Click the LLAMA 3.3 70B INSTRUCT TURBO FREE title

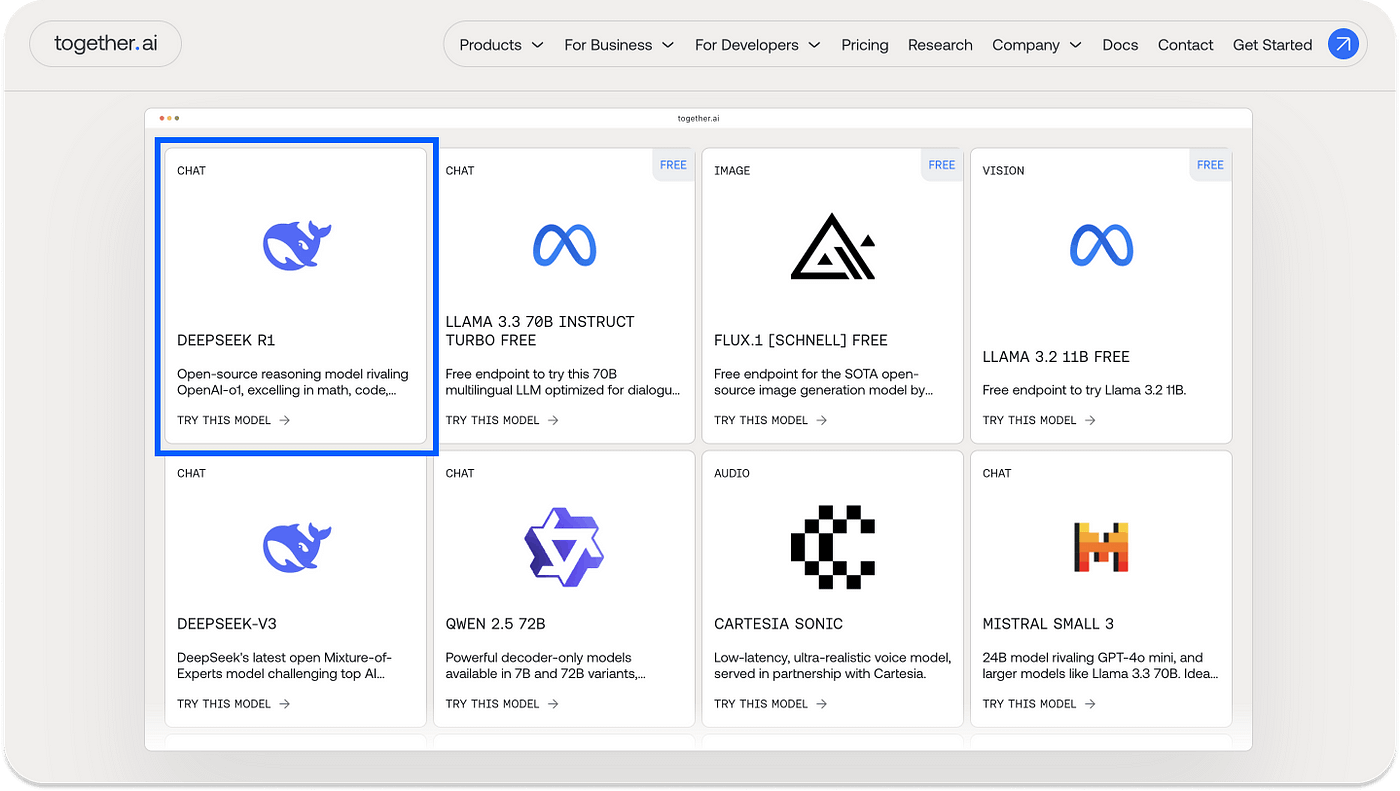pyautogui.click(x=540, y=331)
